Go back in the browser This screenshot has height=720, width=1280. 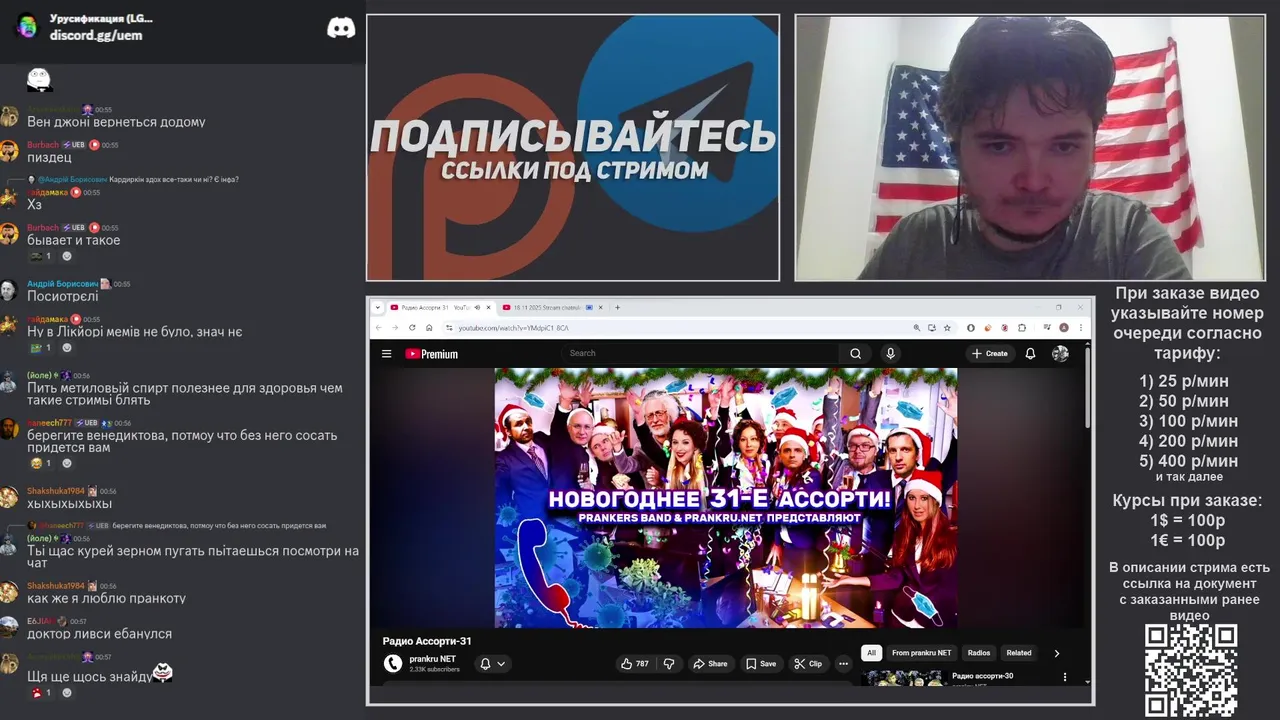coord(379,327)
